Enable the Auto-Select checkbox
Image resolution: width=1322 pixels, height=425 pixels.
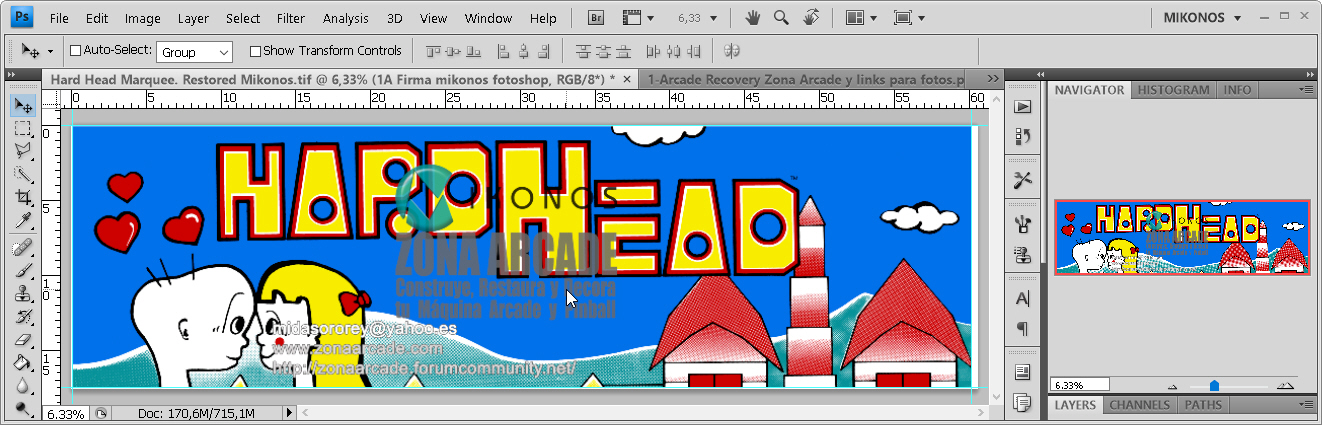coord(75,51)
